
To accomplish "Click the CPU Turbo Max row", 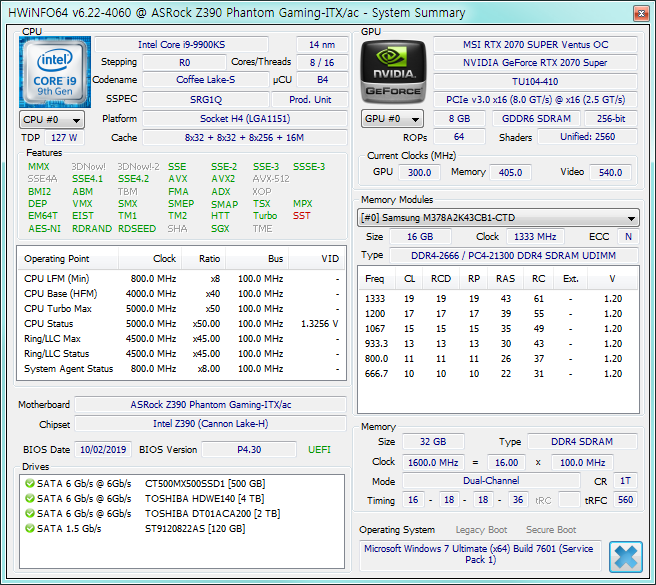I will click(181, 309).
